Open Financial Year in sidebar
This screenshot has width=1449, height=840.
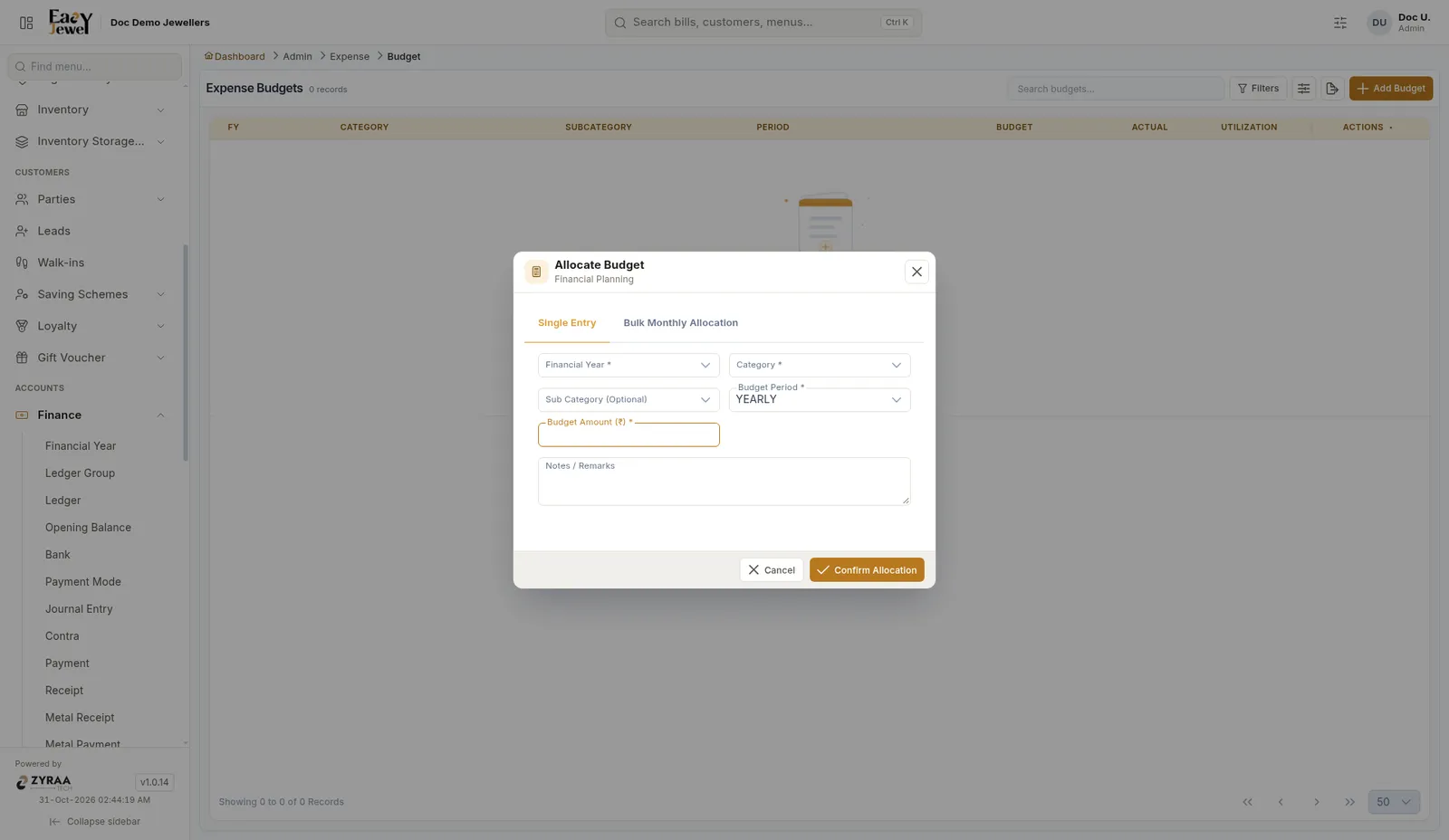point(81,446)
